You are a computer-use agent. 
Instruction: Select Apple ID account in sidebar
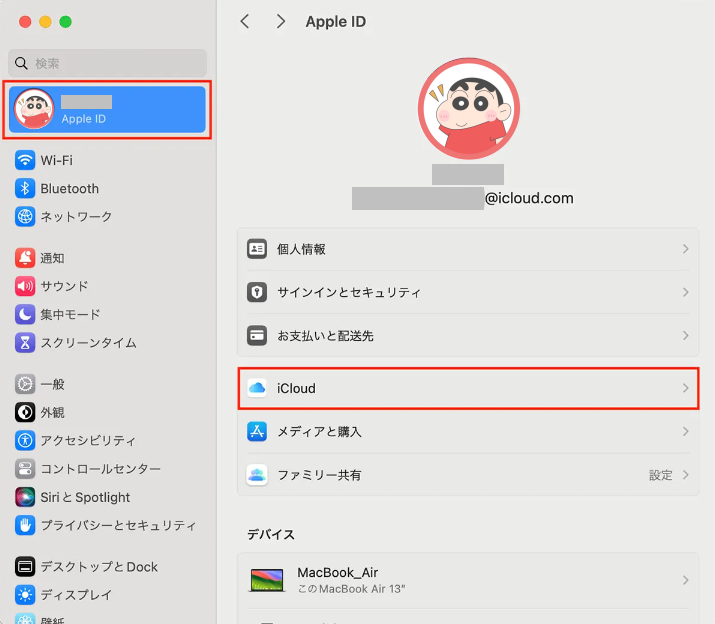tap(107, 109)
